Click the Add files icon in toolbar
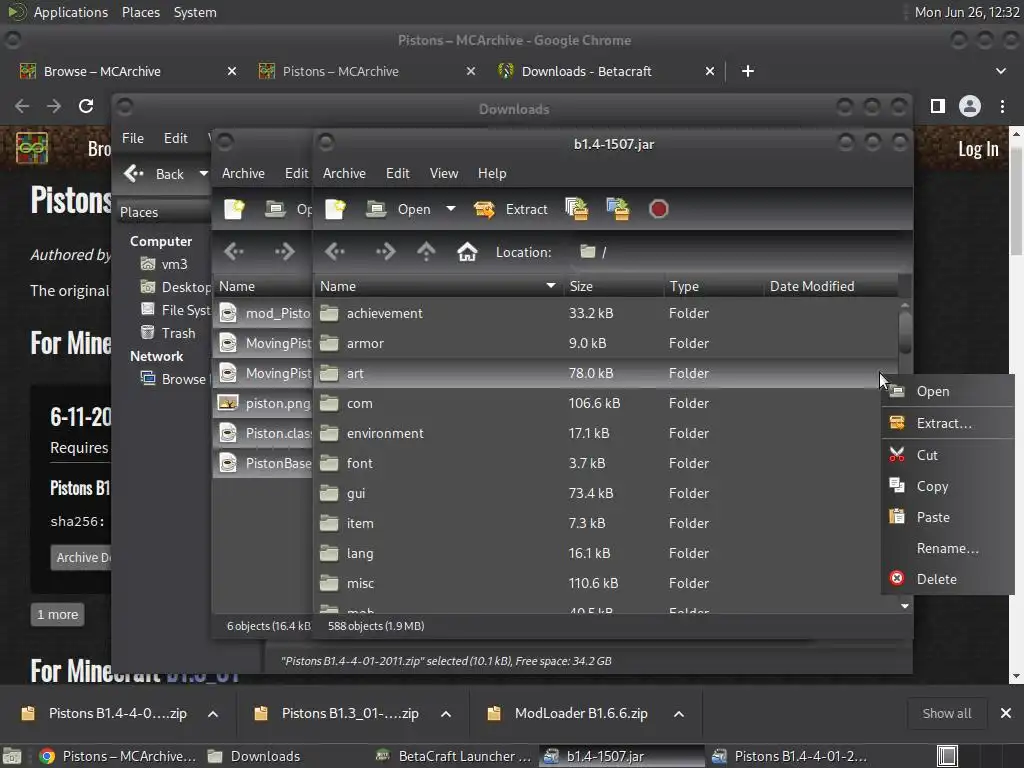 (577, 209)
